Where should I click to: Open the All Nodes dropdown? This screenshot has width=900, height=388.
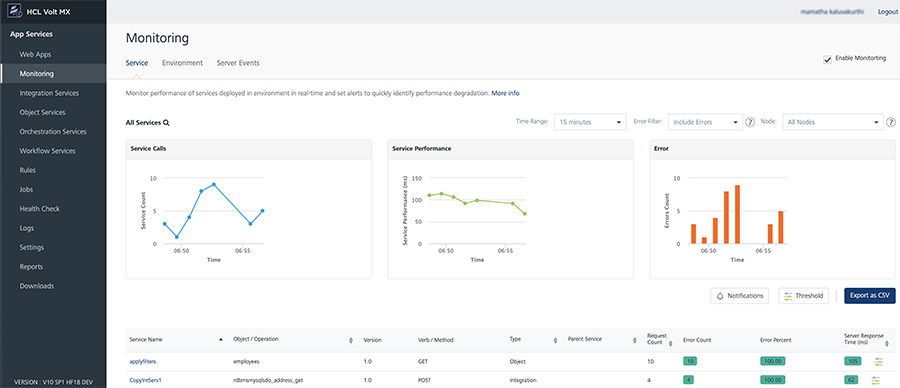pyautogui.click(x=833, y=122)
